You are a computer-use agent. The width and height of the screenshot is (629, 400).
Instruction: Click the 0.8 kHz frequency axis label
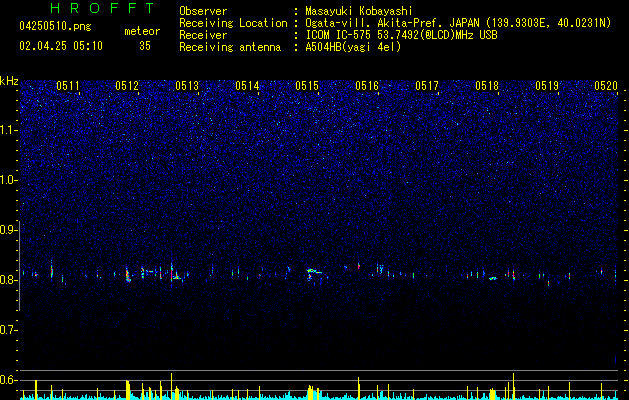(x=8, y=280)
